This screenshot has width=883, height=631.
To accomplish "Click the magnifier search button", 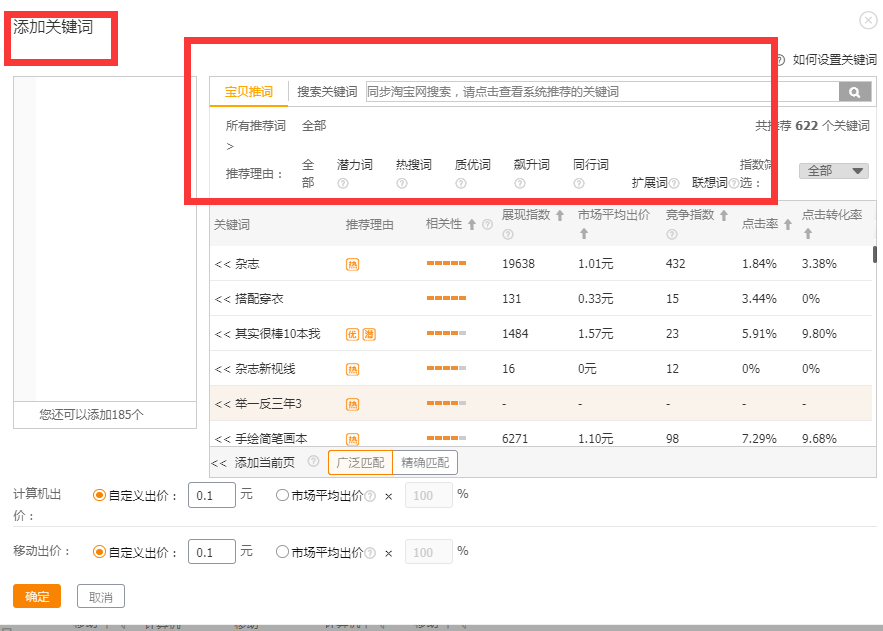I will coord(854,92).
